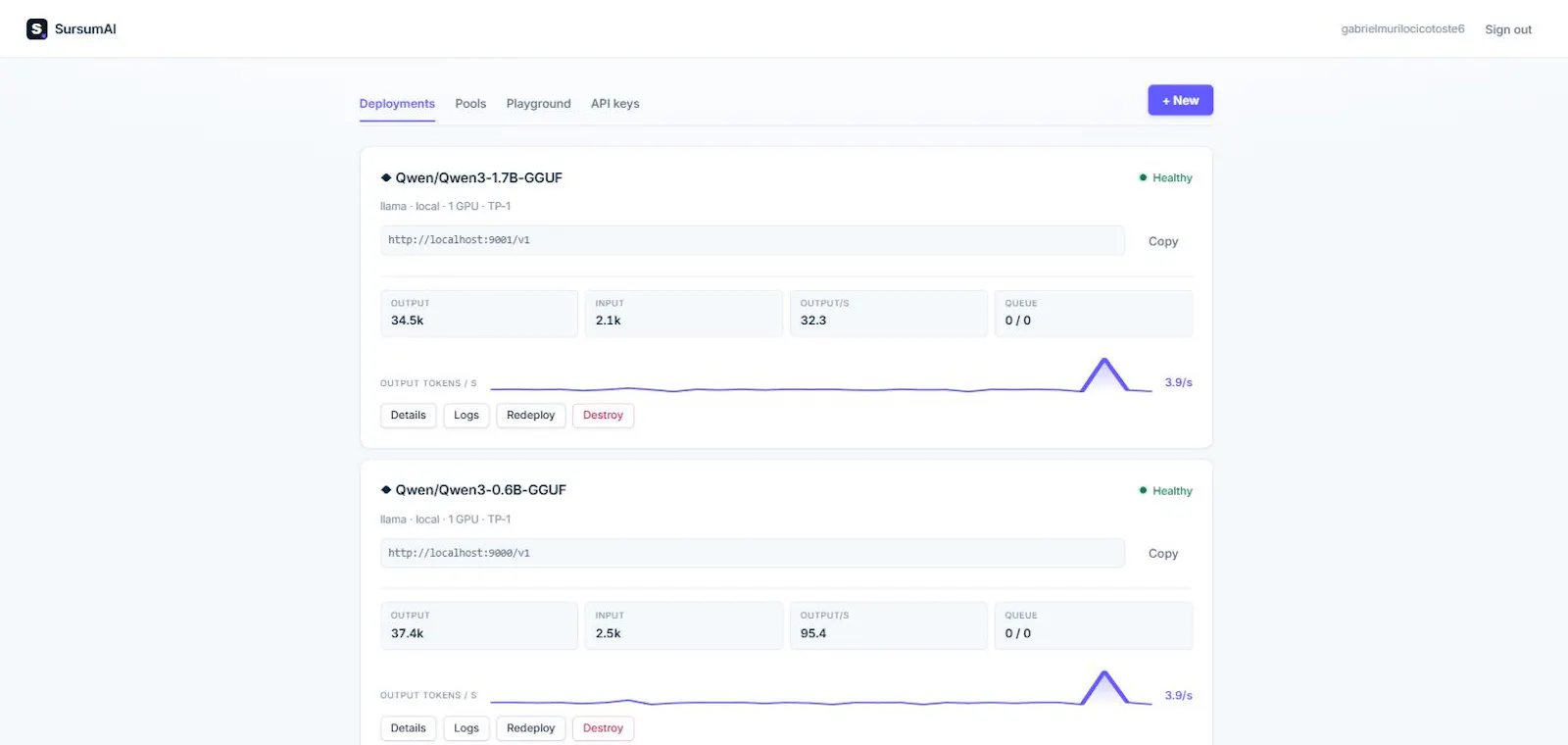View Logs for Qwen3-0.6B-GGUF
Viewport: 1568px width, 745px height.
466,728
